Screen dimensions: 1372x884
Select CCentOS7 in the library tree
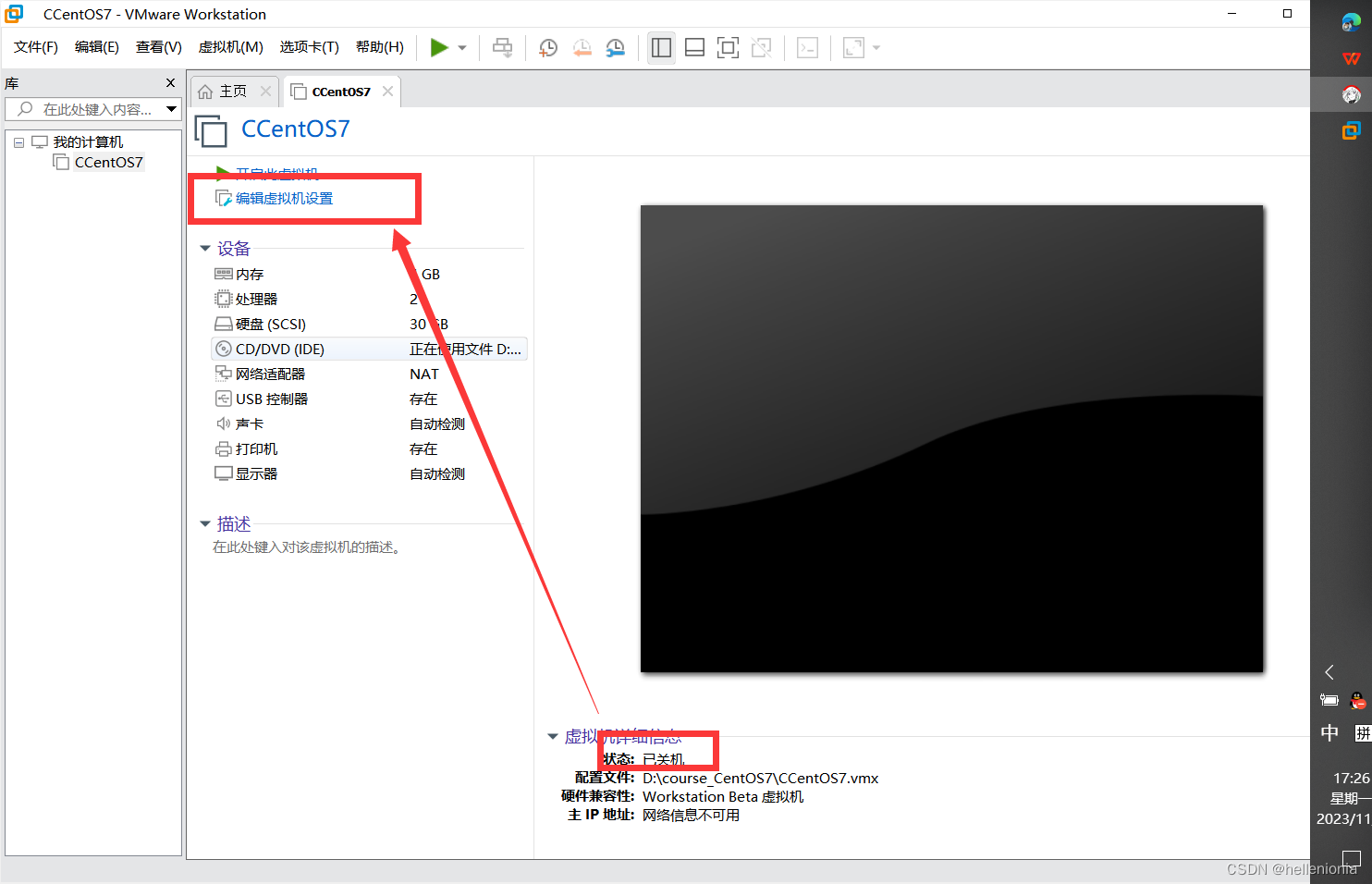click(x=109, y=162)
